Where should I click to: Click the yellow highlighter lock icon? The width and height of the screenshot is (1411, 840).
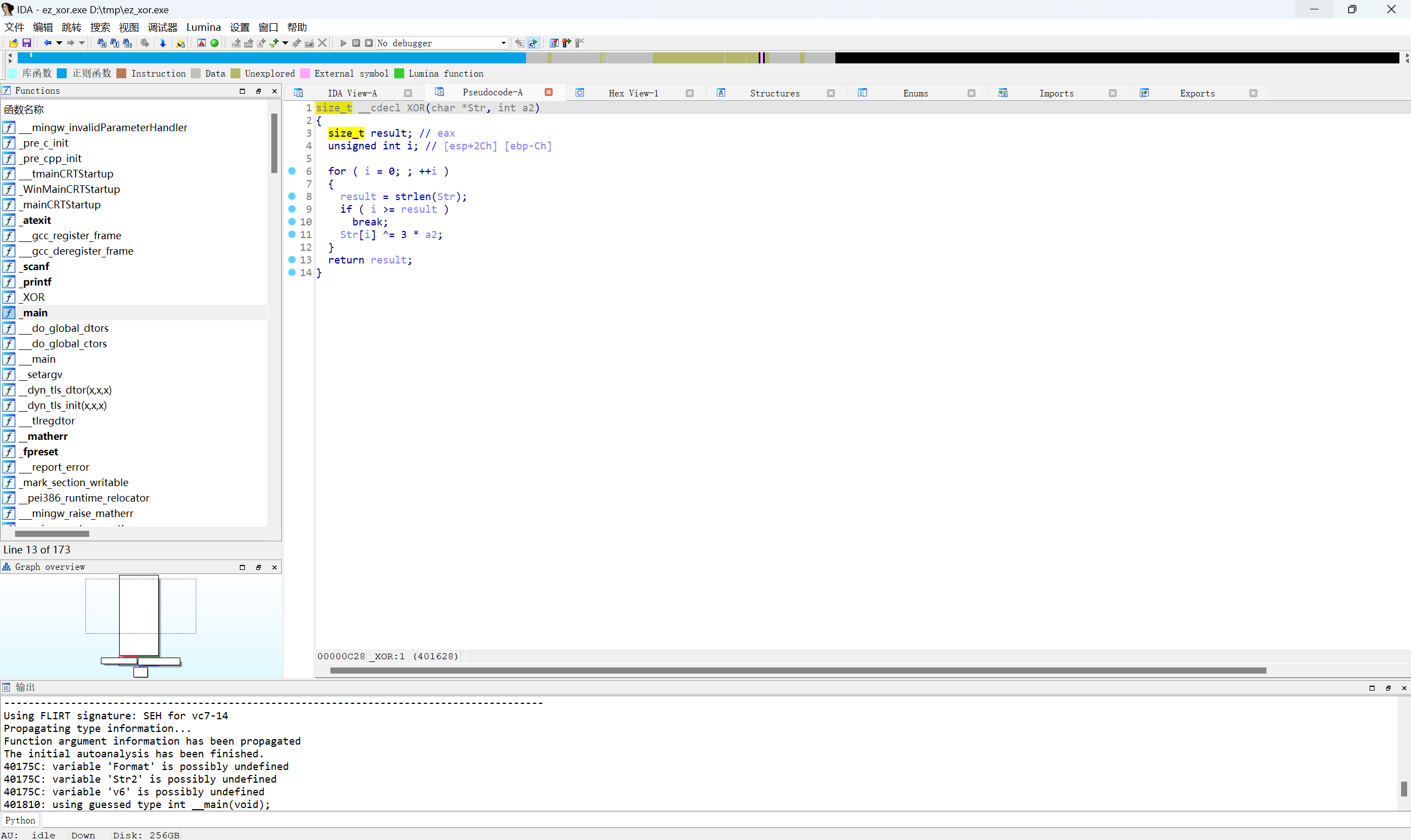point(181,43)
